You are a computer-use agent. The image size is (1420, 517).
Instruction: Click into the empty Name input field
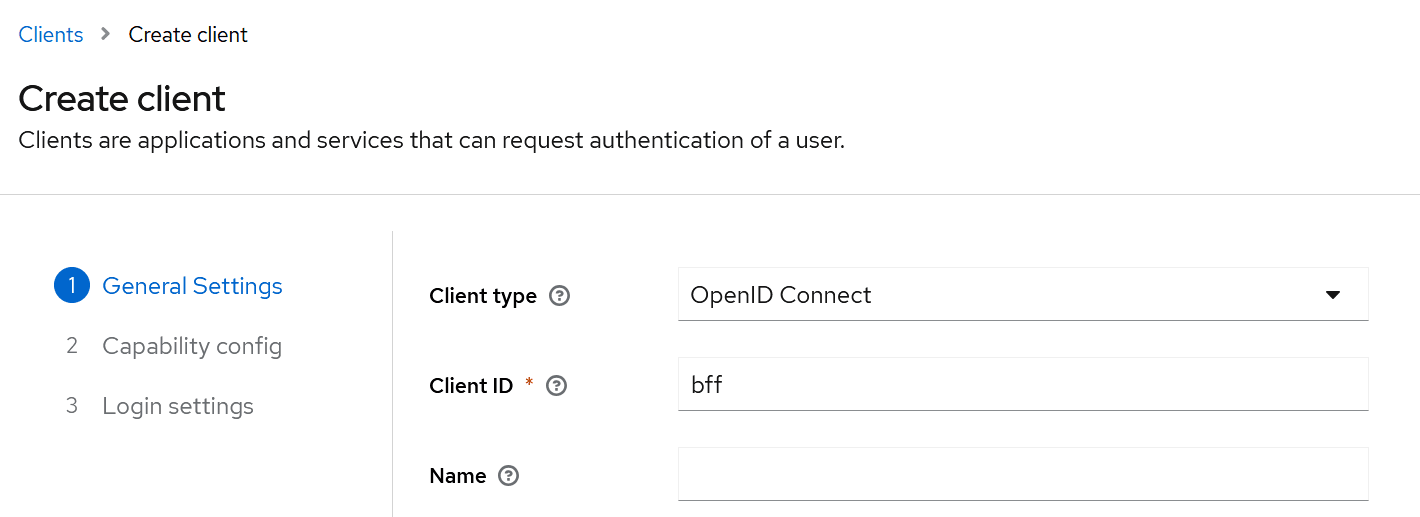[1022, 475]
